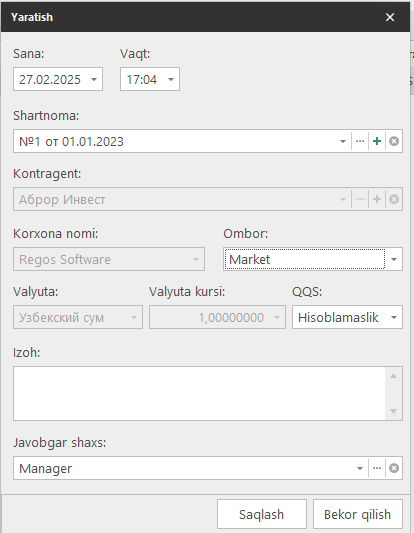Clear the Shartnoma field with the x icon
The image size is (414, 533).
[394, 141]
